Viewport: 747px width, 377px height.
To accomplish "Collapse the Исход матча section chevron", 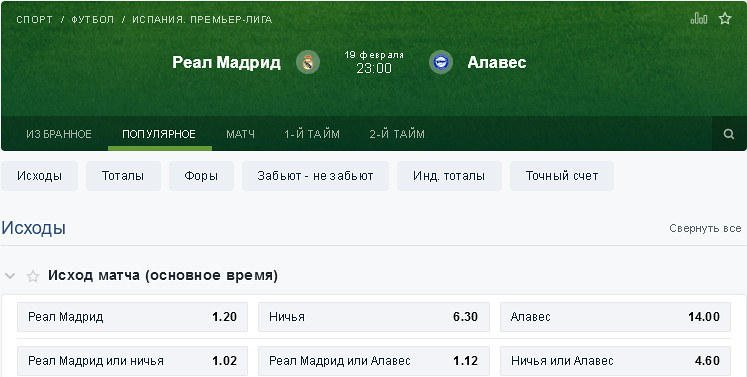I will [x=10, y=276].
